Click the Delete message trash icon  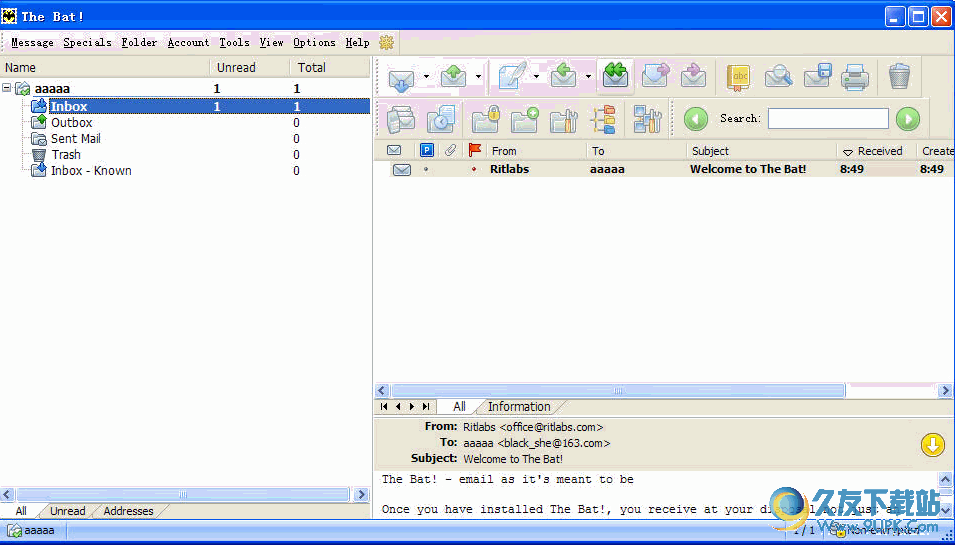click(x=899, y=77)
